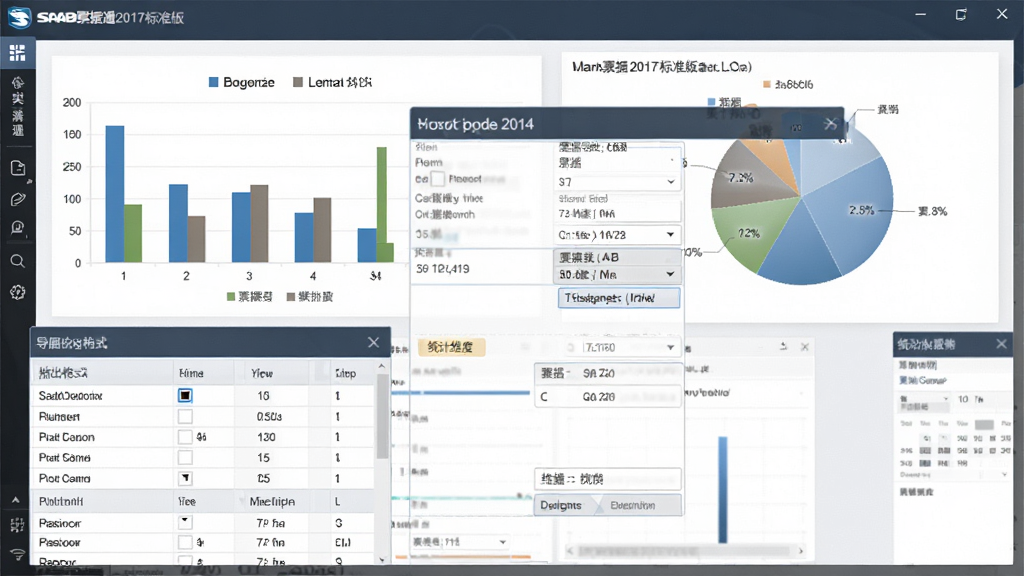
Task: Close the small panel at bottom right
Action: pyautogui.click(x=1001, y=344)
